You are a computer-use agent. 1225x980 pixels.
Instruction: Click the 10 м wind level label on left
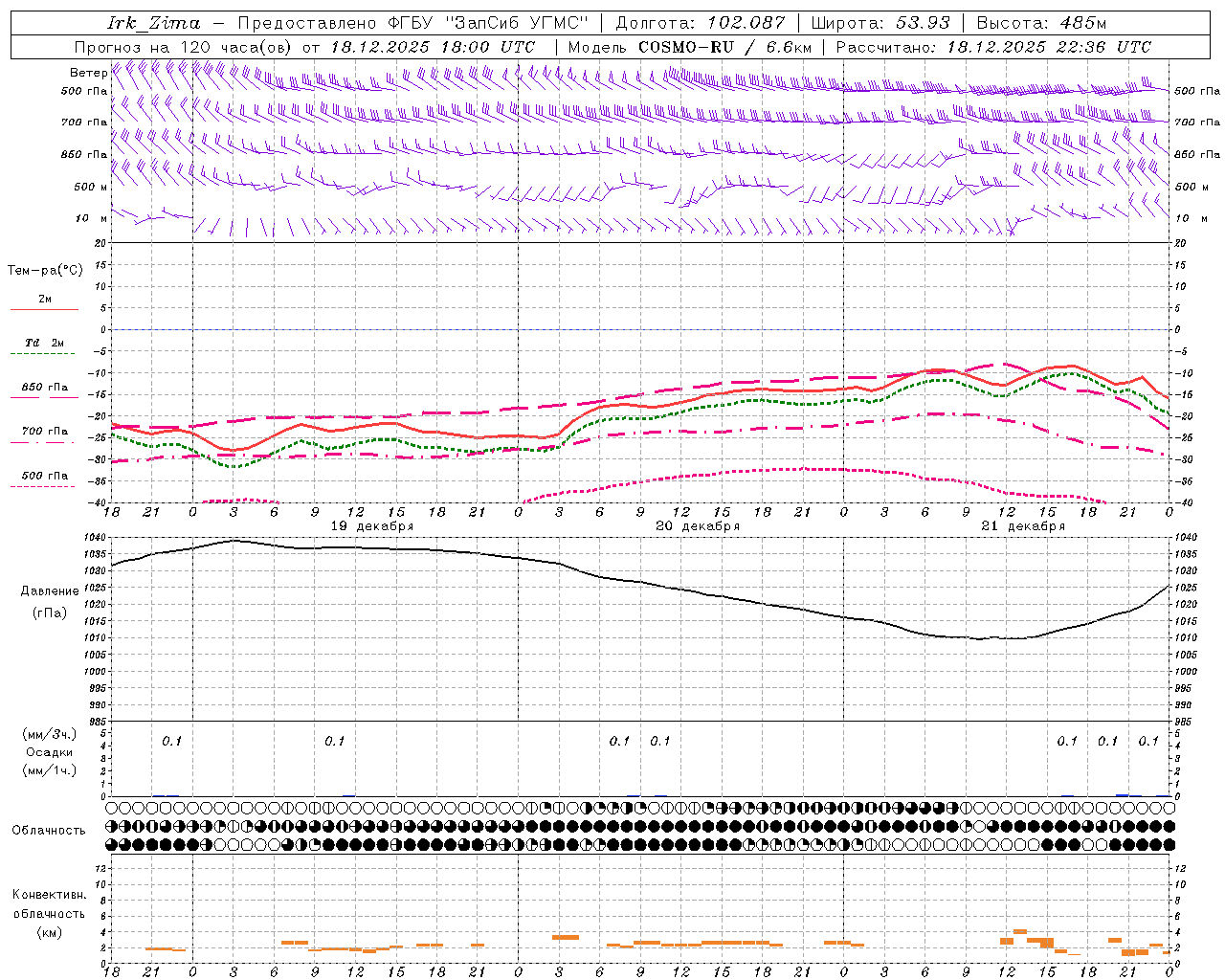(91, 218)
